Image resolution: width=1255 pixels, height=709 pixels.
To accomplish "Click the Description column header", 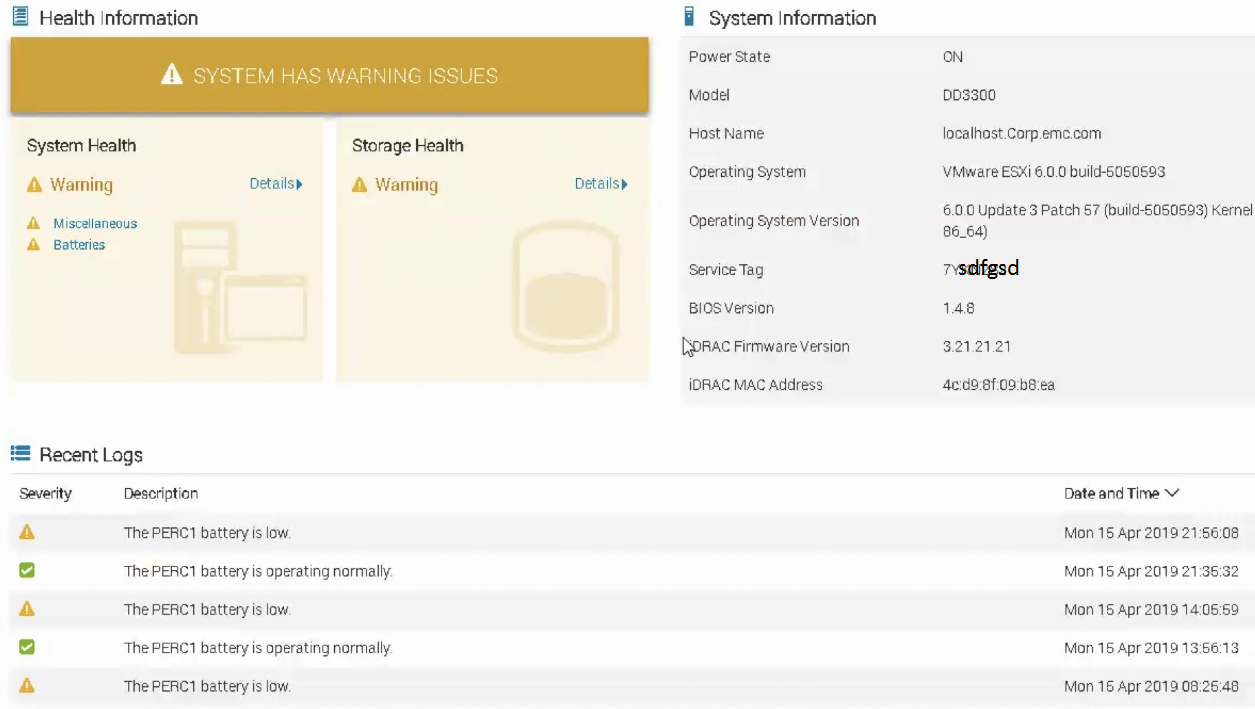I will coord(161,493).
